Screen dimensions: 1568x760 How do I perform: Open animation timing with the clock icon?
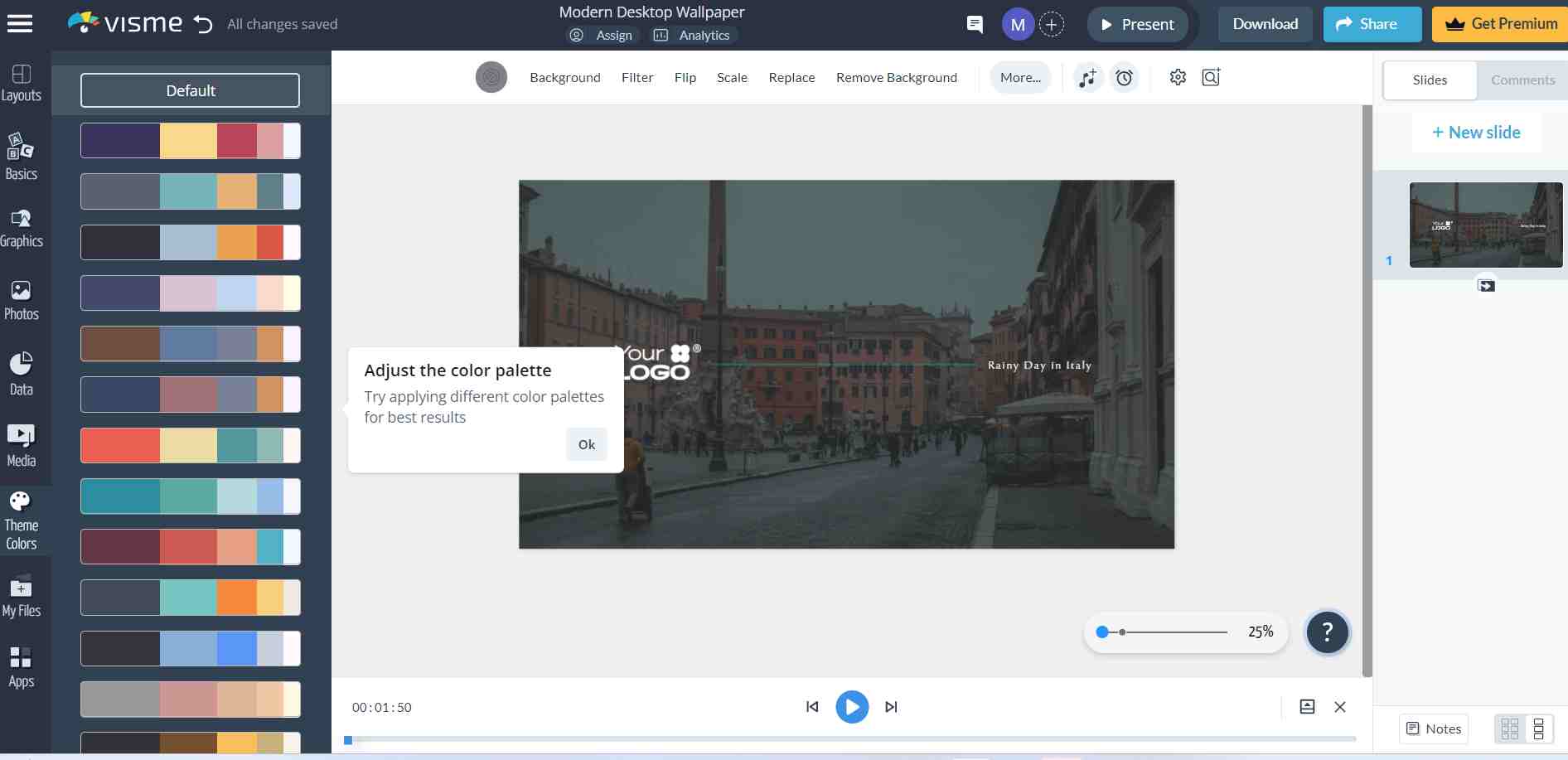click(1124, 77)
